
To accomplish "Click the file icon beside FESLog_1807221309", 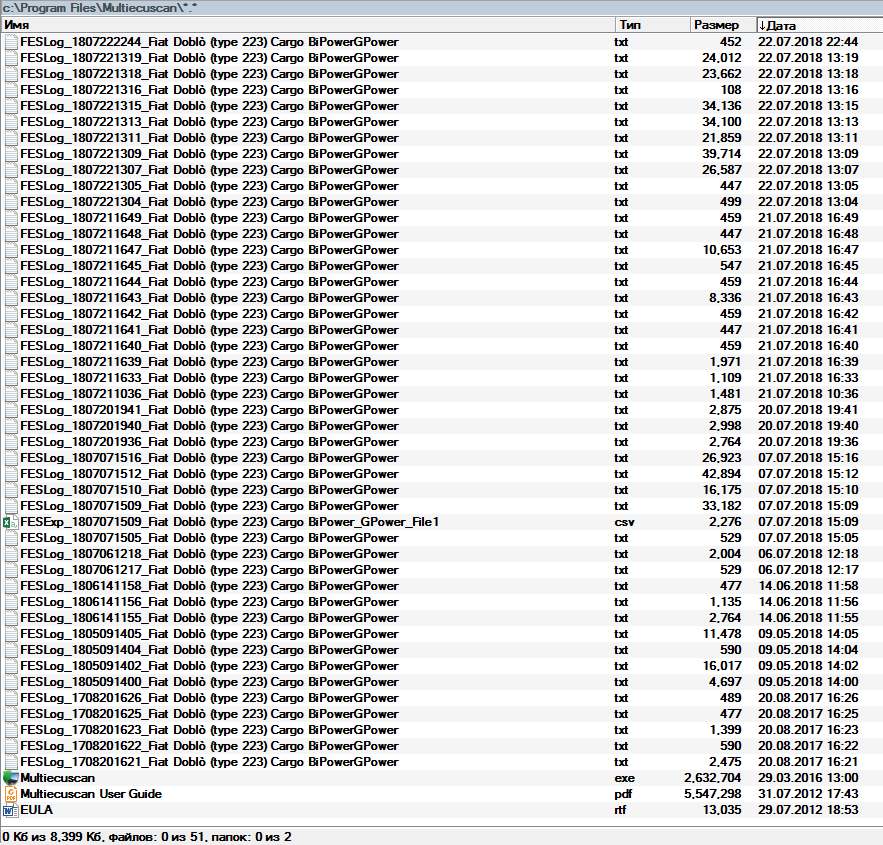I will click(10, 154).
